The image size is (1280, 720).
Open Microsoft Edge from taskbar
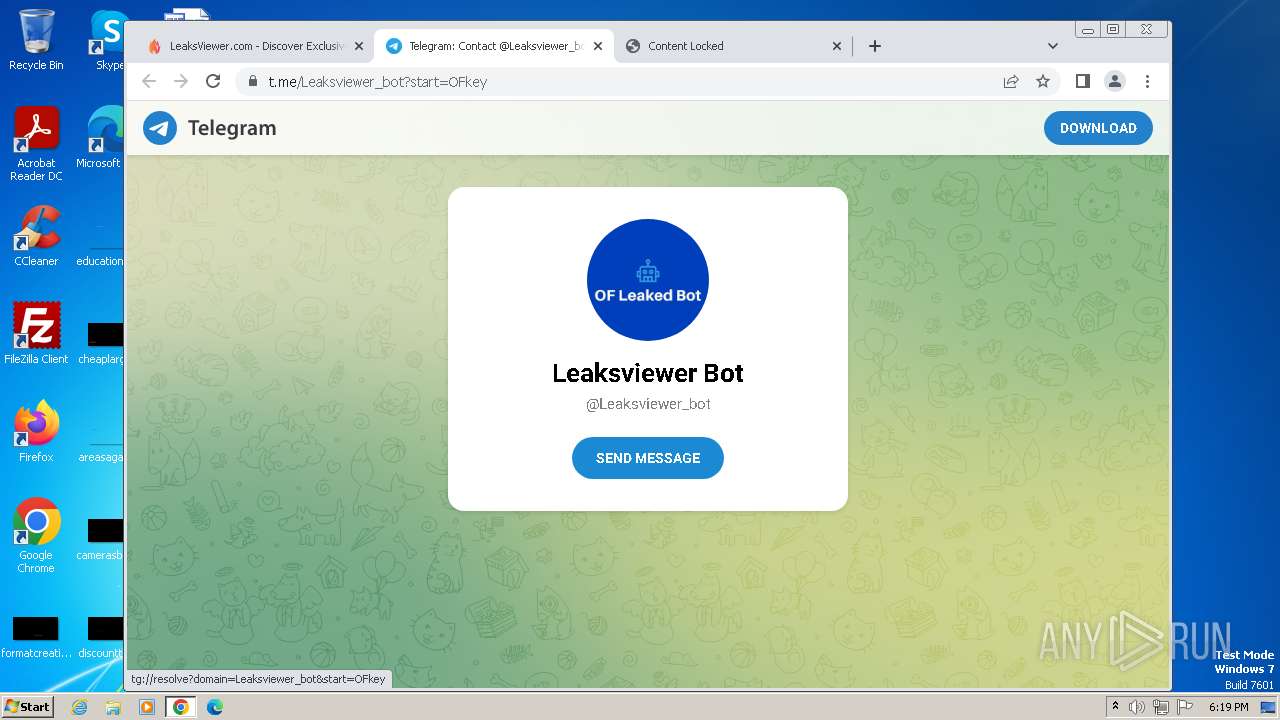pos(215,707)
